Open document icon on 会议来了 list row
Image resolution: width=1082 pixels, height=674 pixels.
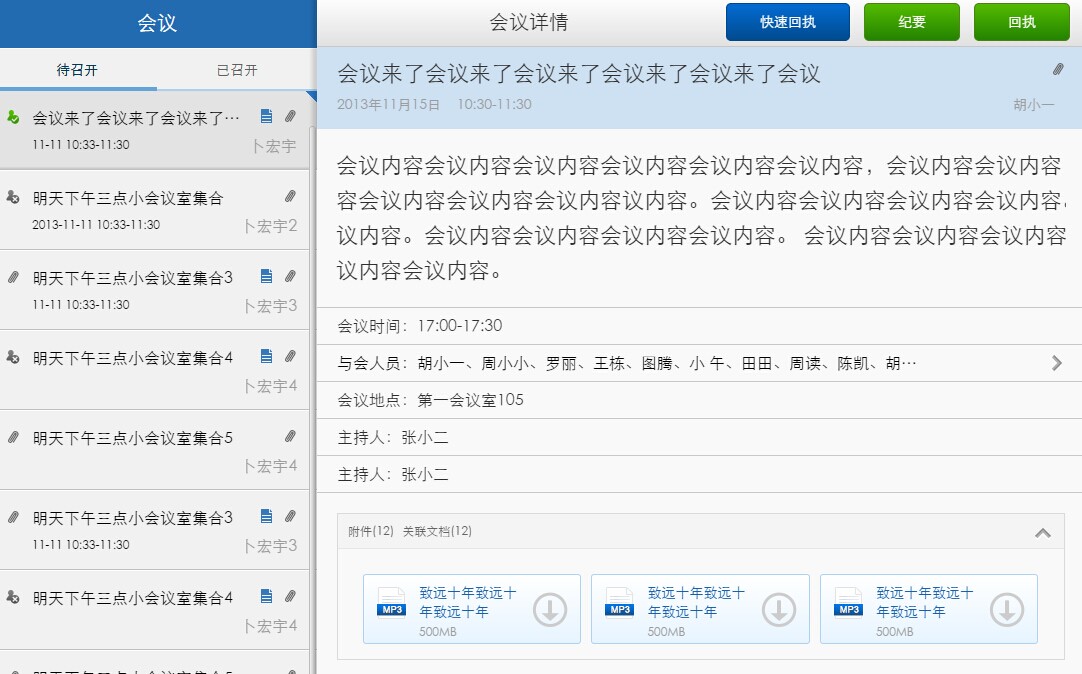pos(266,117)
